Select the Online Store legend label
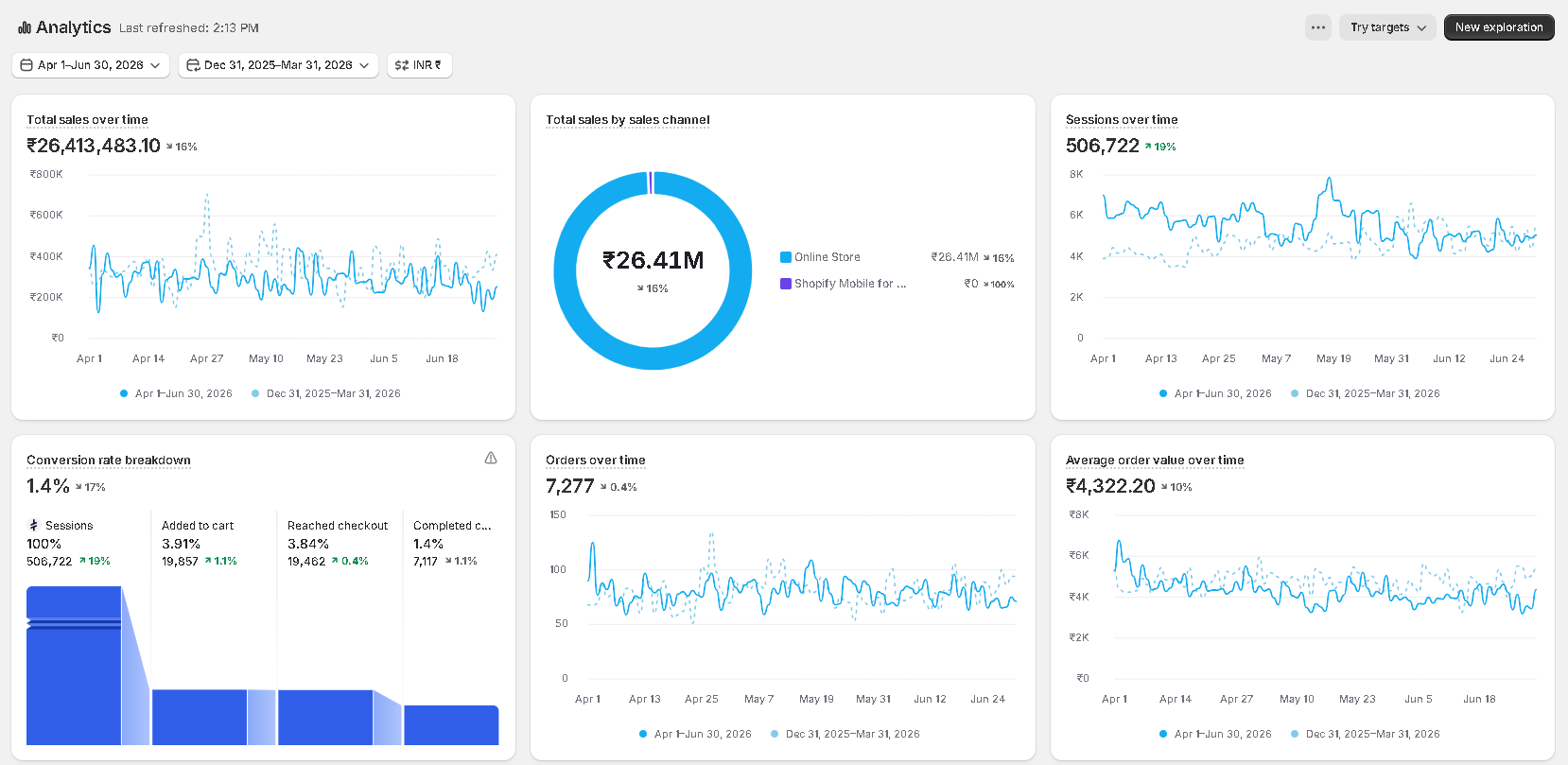 coord(828,257)
